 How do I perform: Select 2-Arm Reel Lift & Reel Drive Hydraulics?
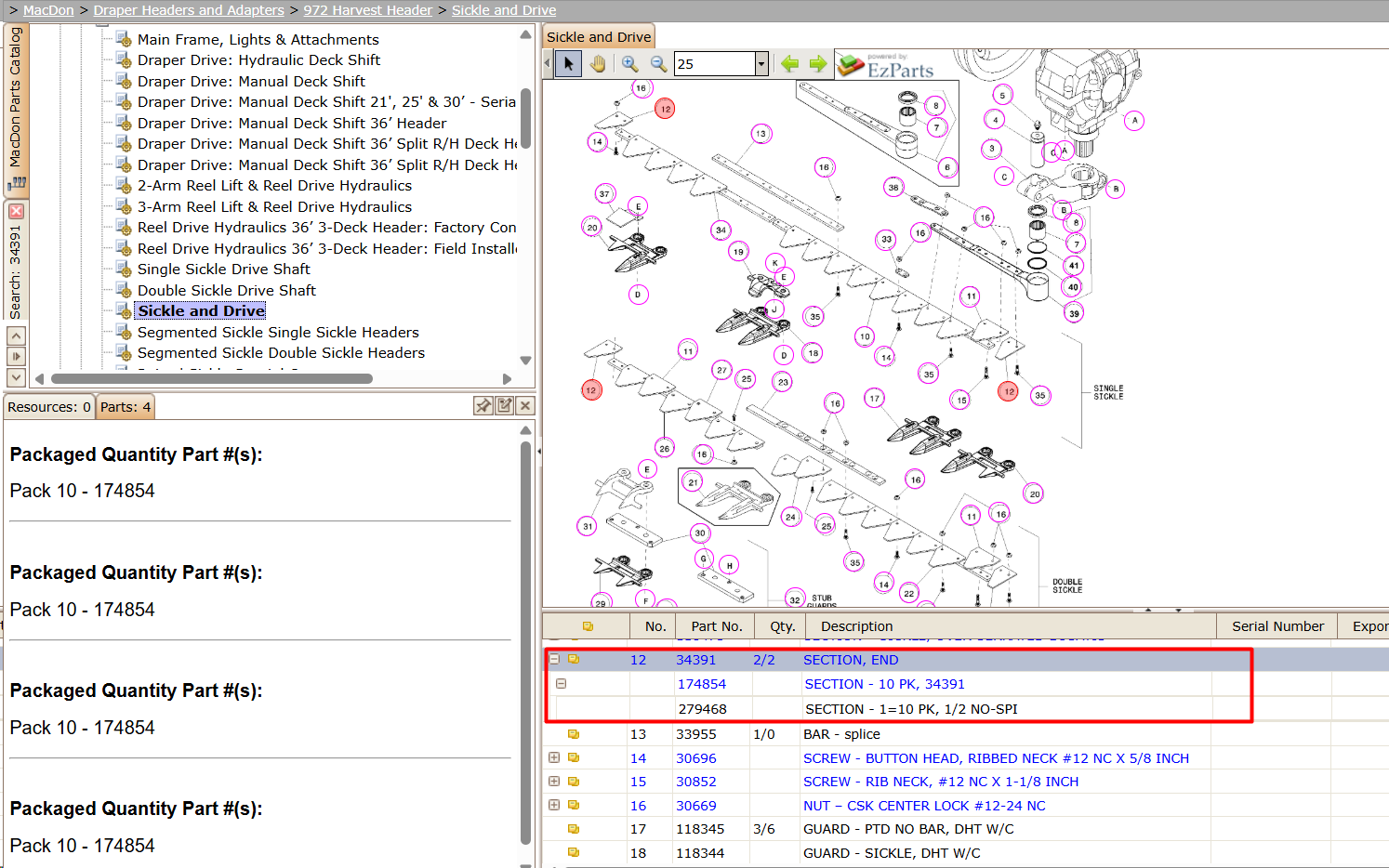[274, 186]
